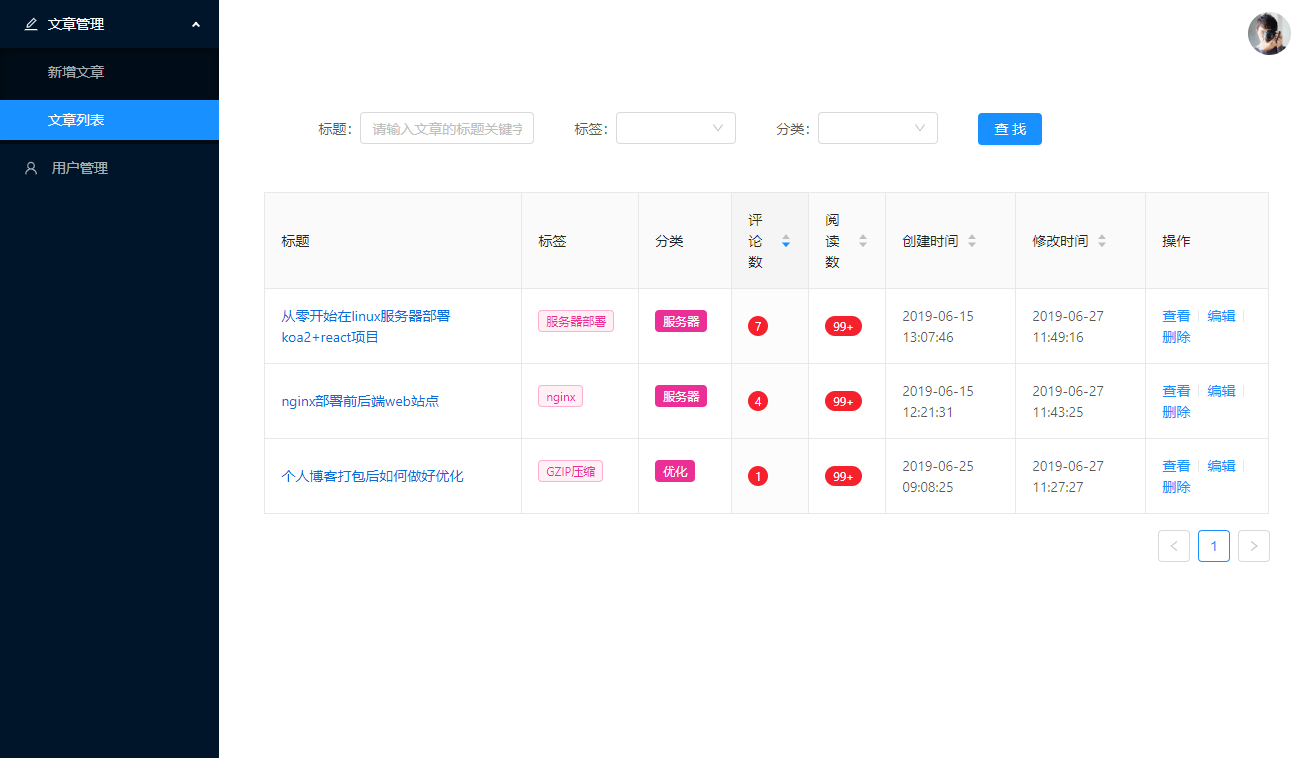Click the user icon beside 用户管理
Image resolution: width=1315 pixels, height=758 pixels.
coord(31,168)
